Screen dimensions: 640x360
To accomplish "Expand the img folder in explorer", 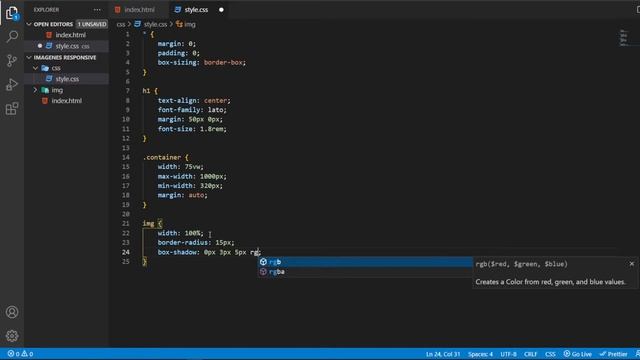I will [36, 90].
